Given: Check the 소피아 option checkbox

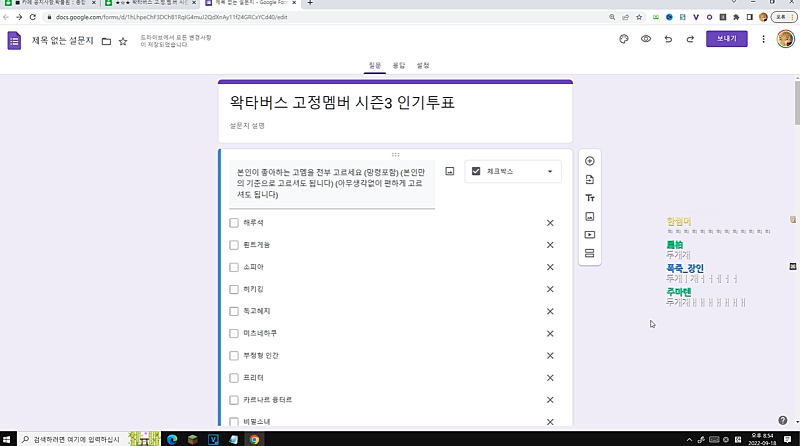Looking at the screenshot, I should tap(234, 267).
